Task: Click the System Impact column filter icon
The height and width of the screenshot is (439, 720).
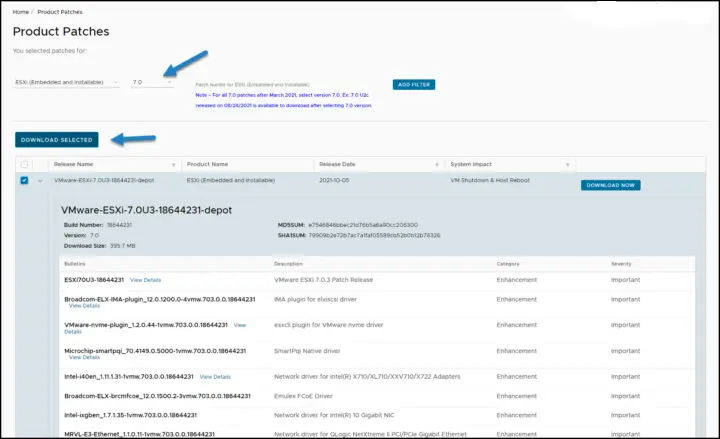Action: click(568, 165)
